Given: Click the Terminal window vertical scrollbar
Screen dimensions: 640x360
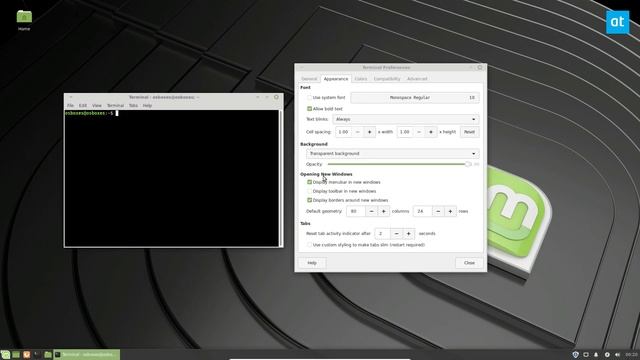Looking at the screenshot, I should 280,178.
